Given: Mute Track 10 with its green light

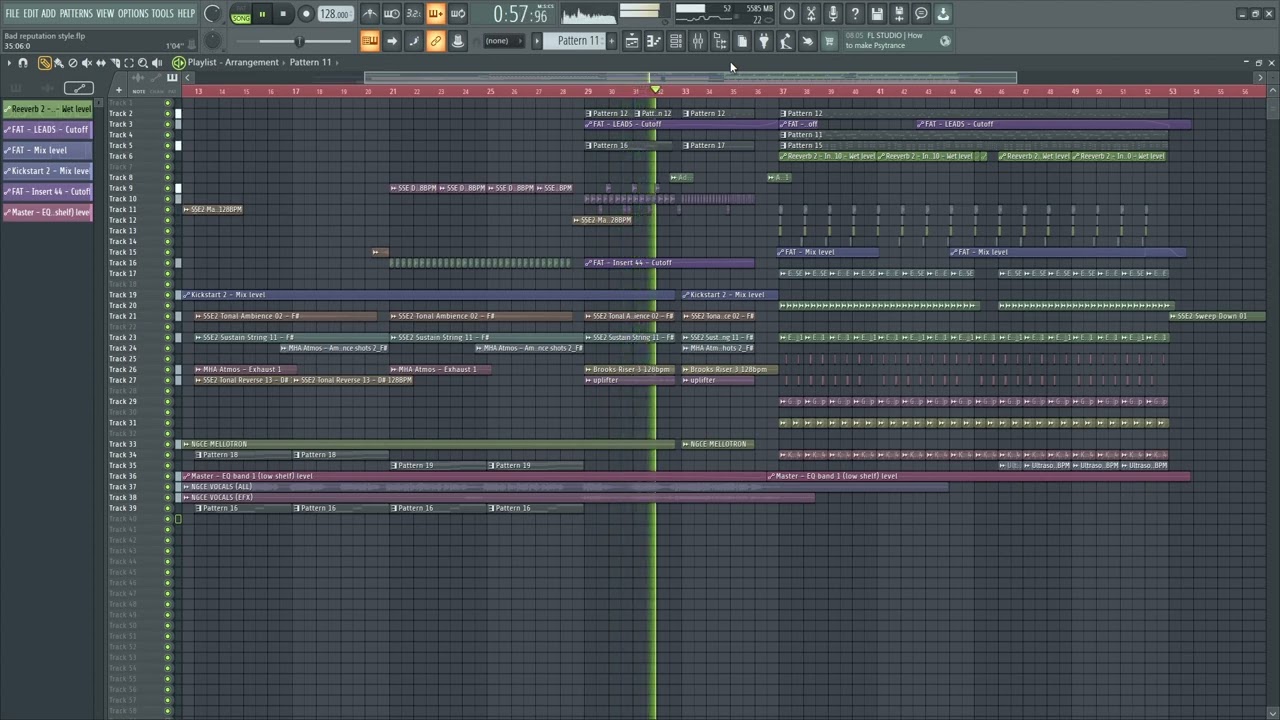Looking at the screenshot, I should [168, 199].
